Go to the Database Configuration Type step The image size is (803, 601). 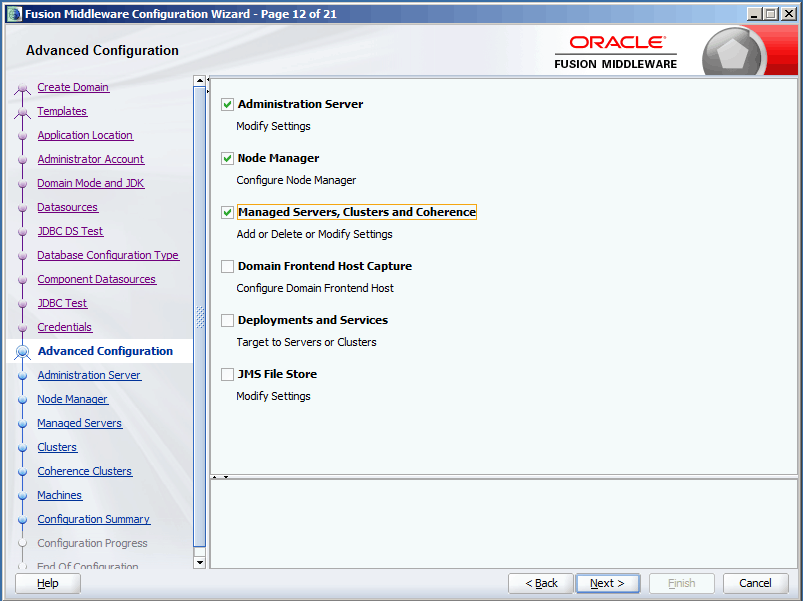(108, 255)
